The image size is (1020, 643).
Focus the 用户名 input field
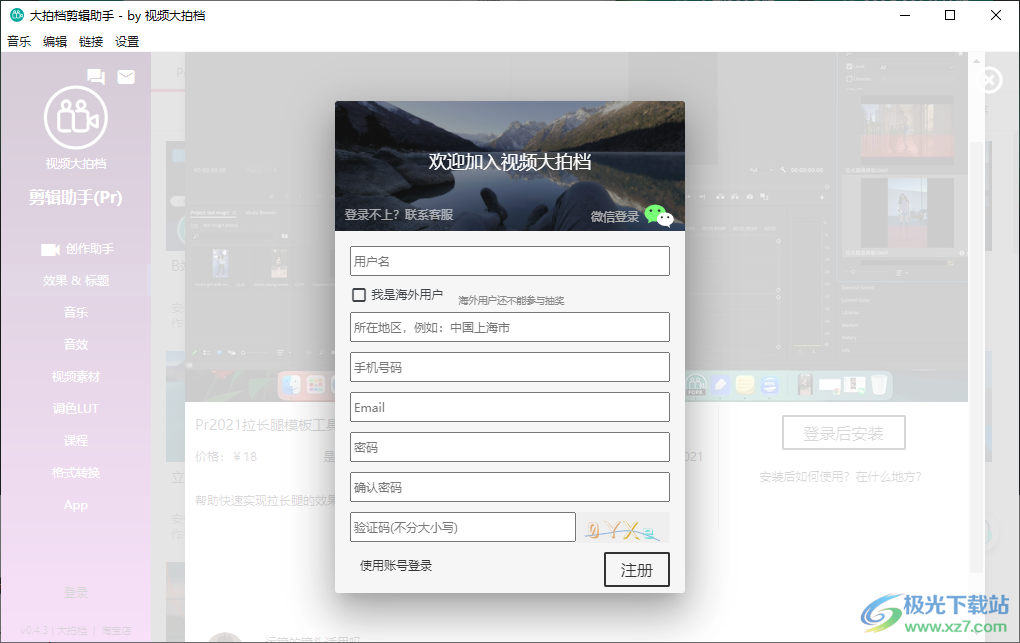(509, 261)
